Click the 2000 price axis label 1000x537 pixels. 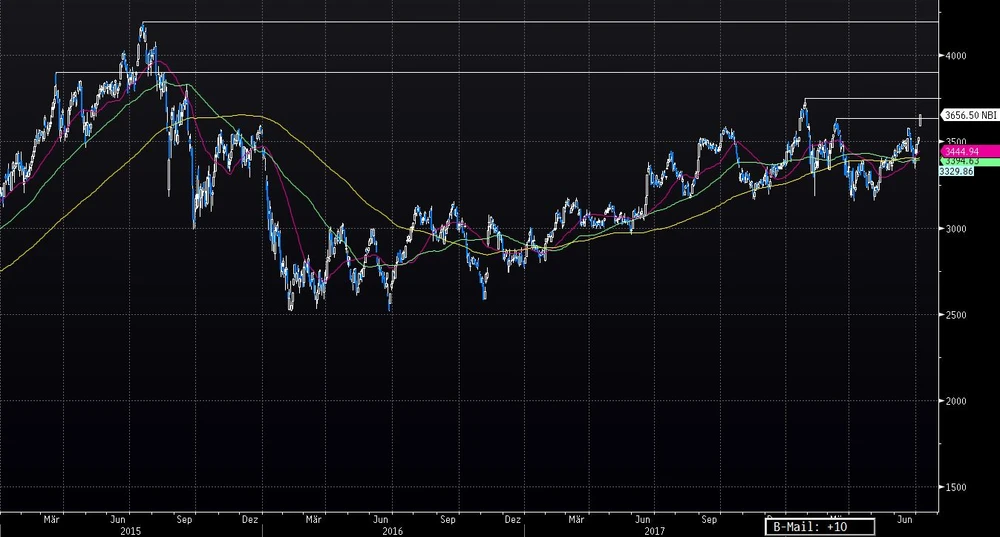[955, 401]
